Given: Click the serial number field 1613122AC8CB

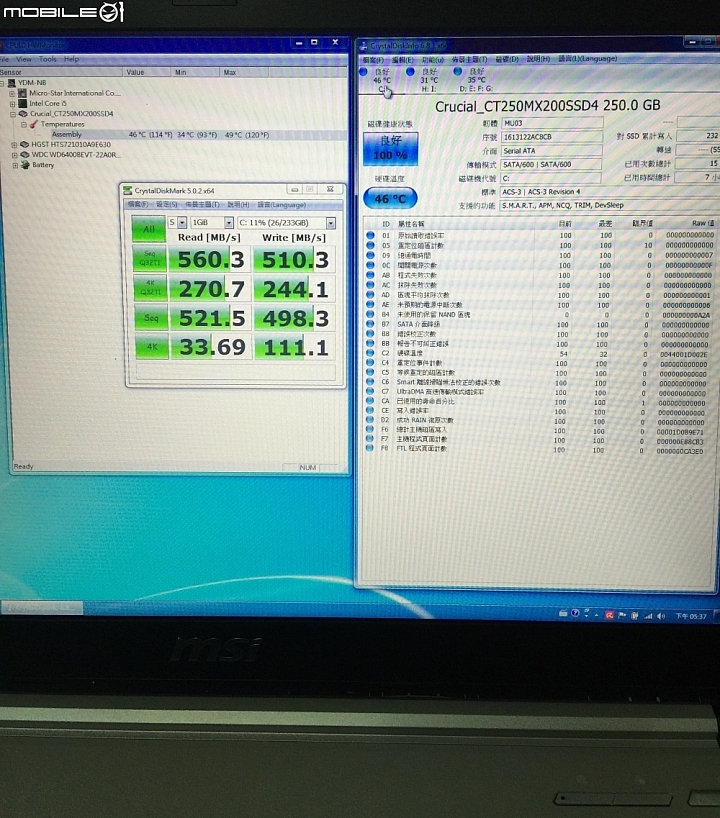Looking at the screenshot, I should click(x=552, y=137).
